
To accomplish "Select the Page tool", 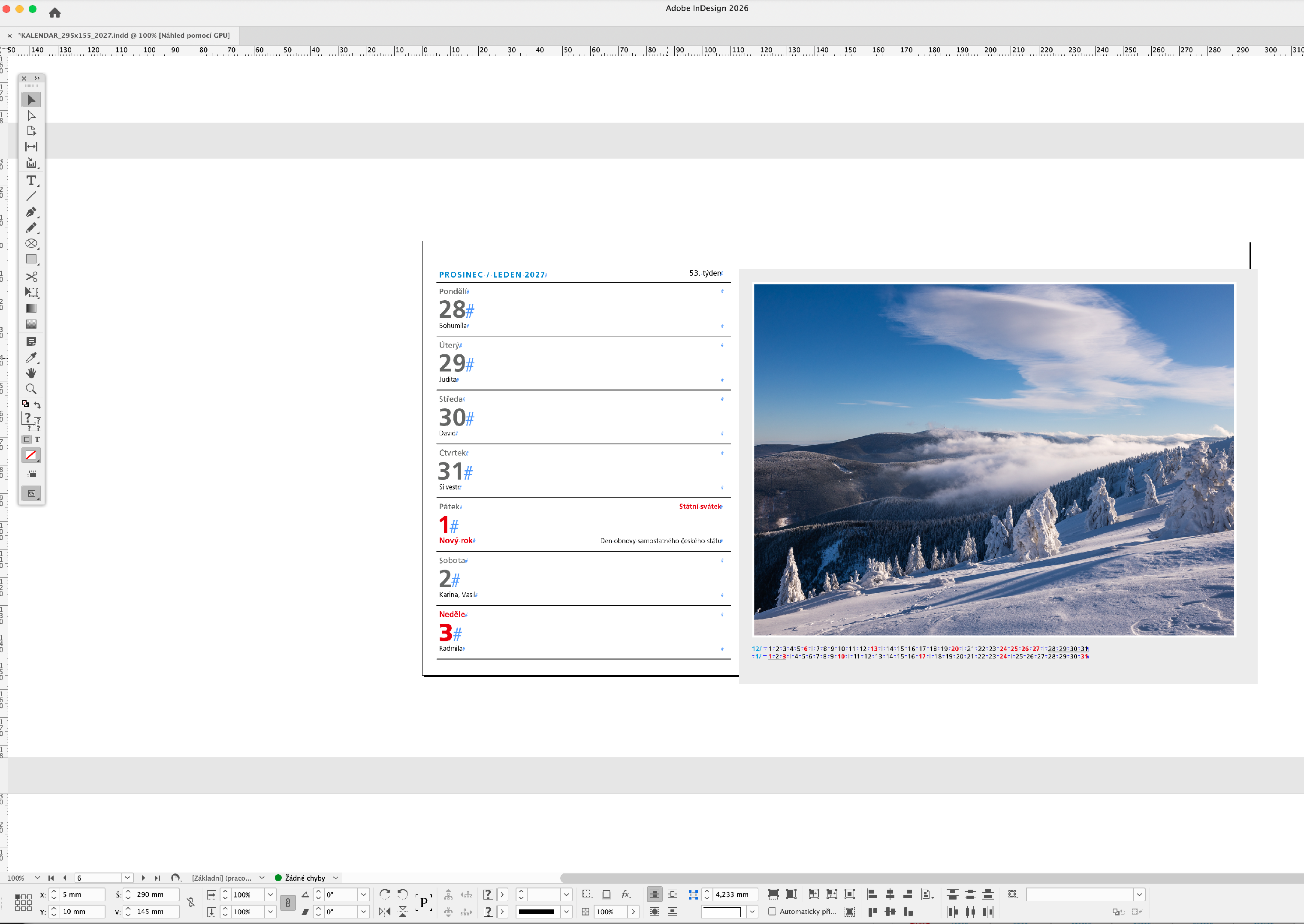I will 31,131.
